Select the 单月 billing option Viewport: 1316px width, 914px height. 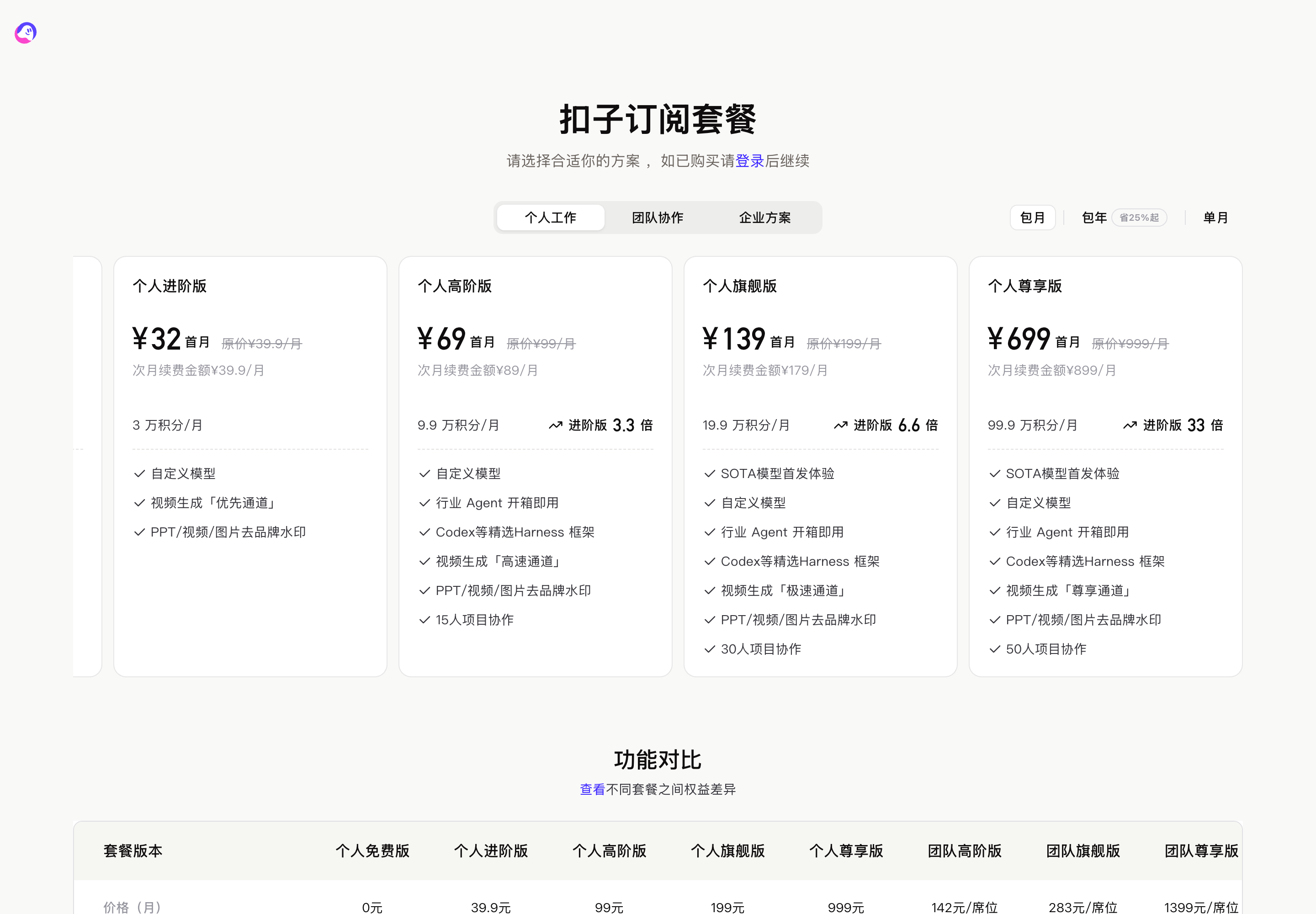click(x=1215, y=218)
